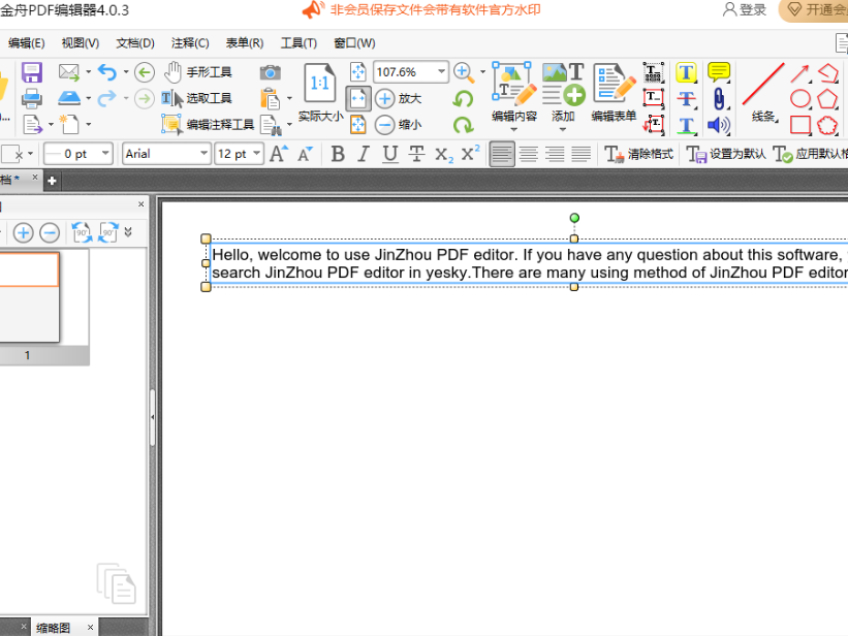Image resolution: width=848 pixels, height=636 pixels.
Task: Click the strikethrough text annotation icon
Action: tap(686, 98)
